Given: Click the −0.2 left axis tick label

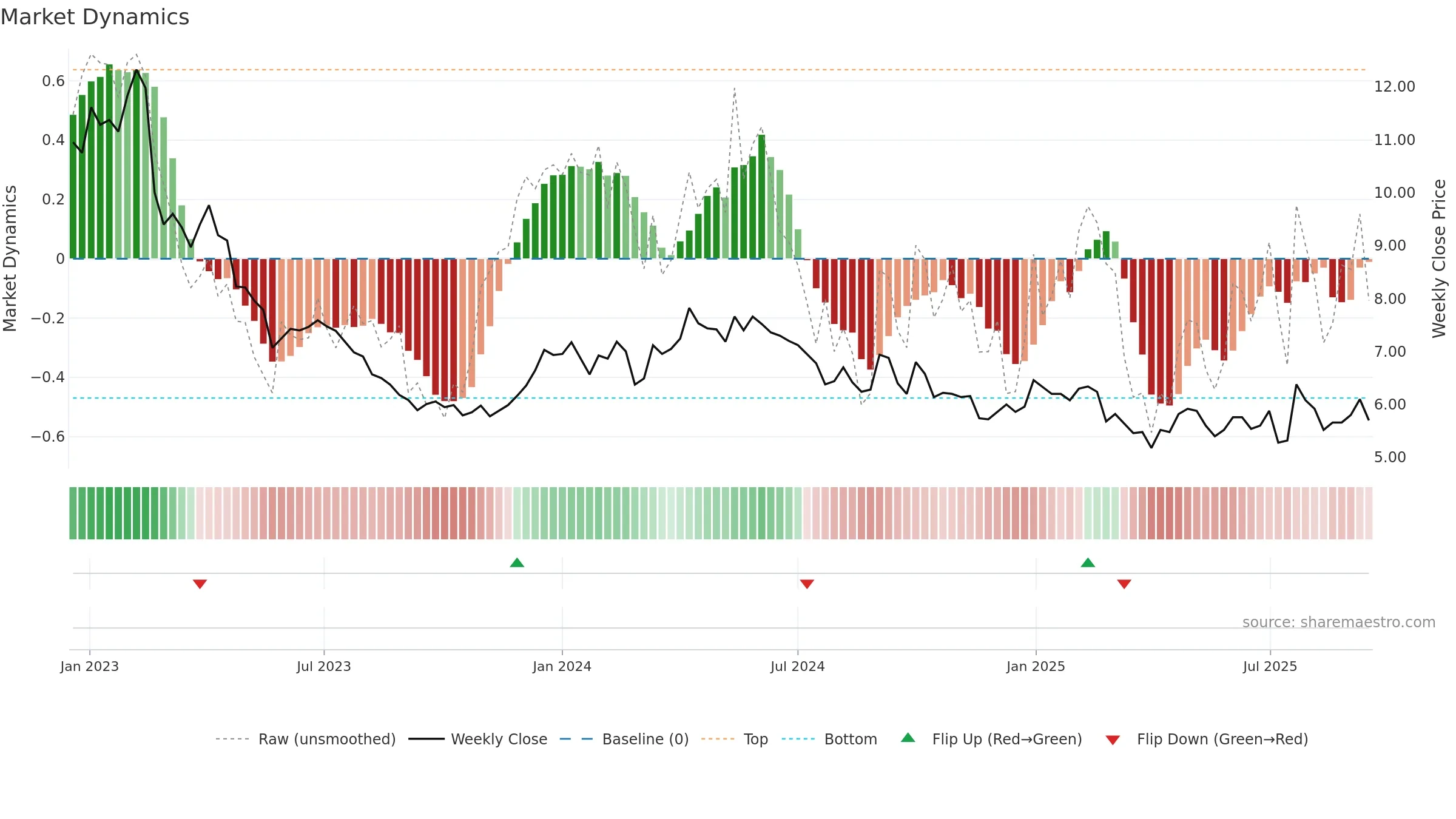Looking at the screenshot, I should tap(48, 318).
